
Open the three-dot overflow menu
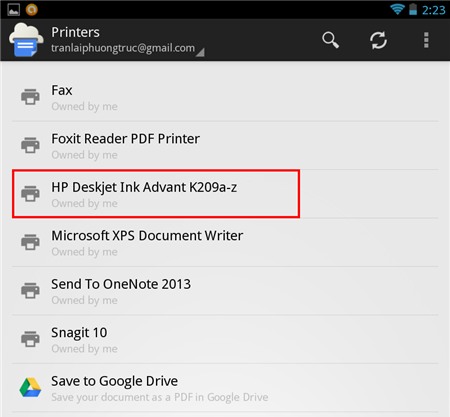tap(426, 40)
